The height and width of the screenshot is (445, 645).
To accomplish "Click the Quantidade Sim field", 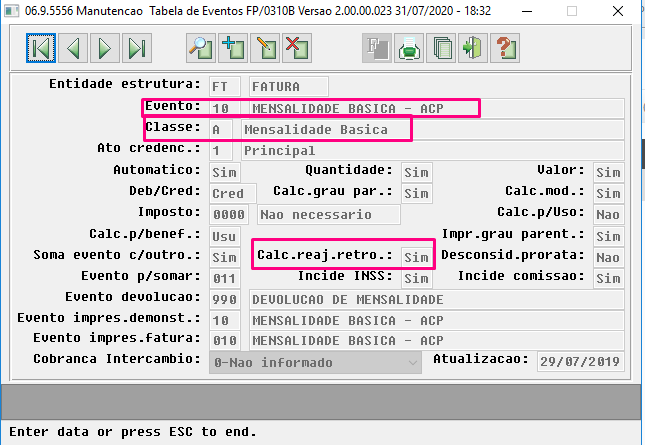I will click(x=417, y=172).
